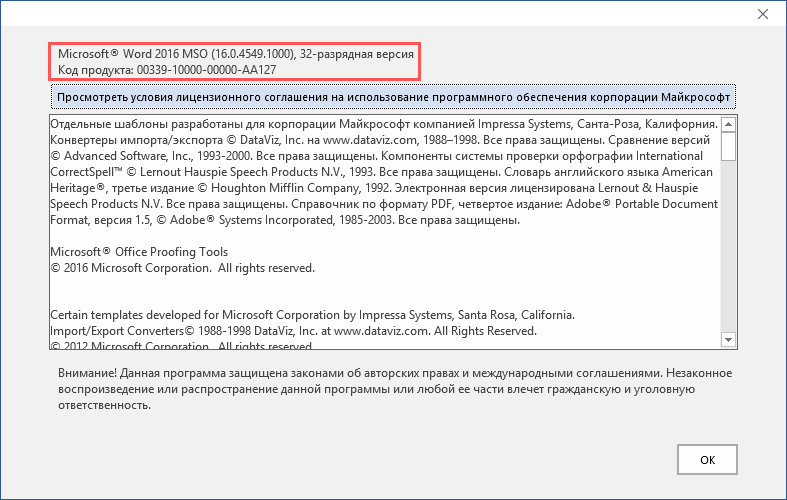Open the Microsoft license agreement terms link
This screenshot has width=787, height=500.
click(x=394, y=97)
